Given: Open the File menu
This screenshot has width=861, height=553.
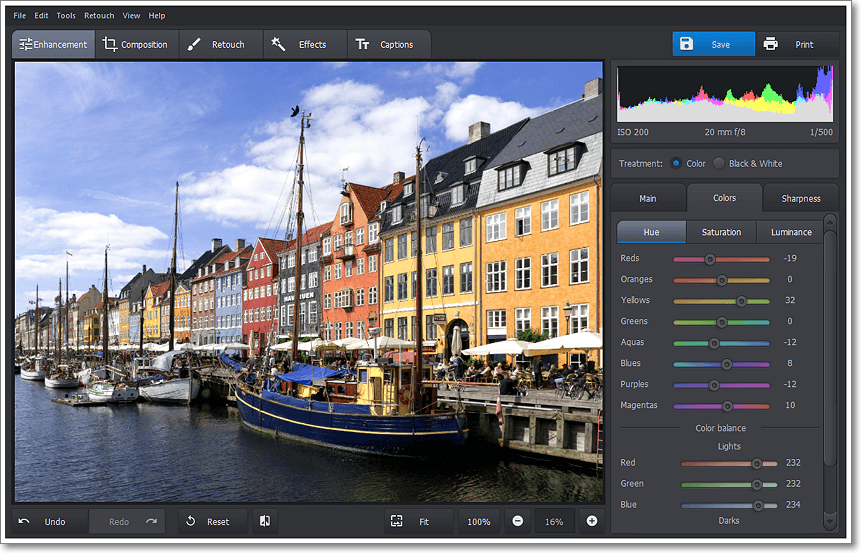Looking at the screenshot, I should tap(20, 16).
